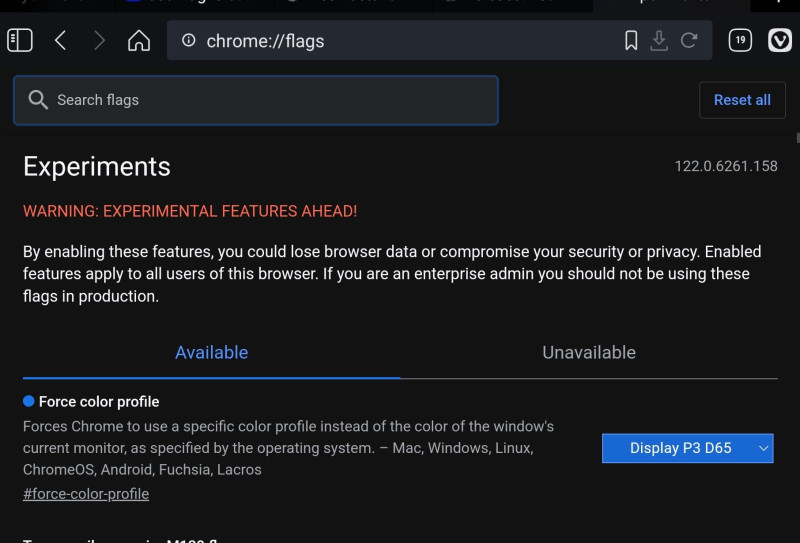Bookmark this page
The image size is (800, 543).
[631, 40]
